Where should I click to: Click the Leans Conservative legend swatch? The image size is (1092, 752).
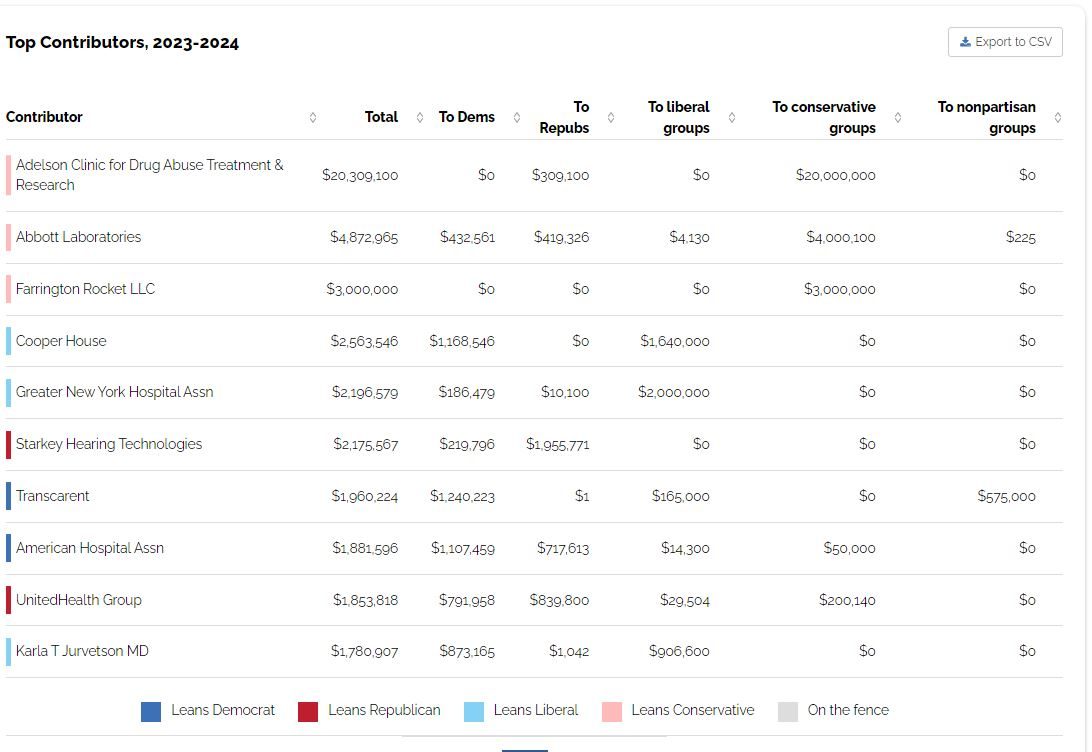pyautogui.click(x=612, y=711)
